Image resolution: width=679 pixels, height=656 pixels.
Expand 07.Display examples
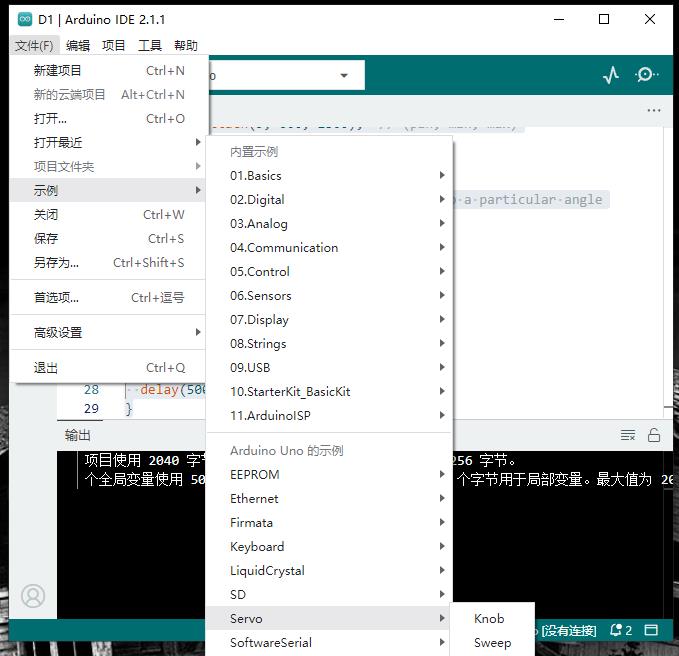click(329, 320)
